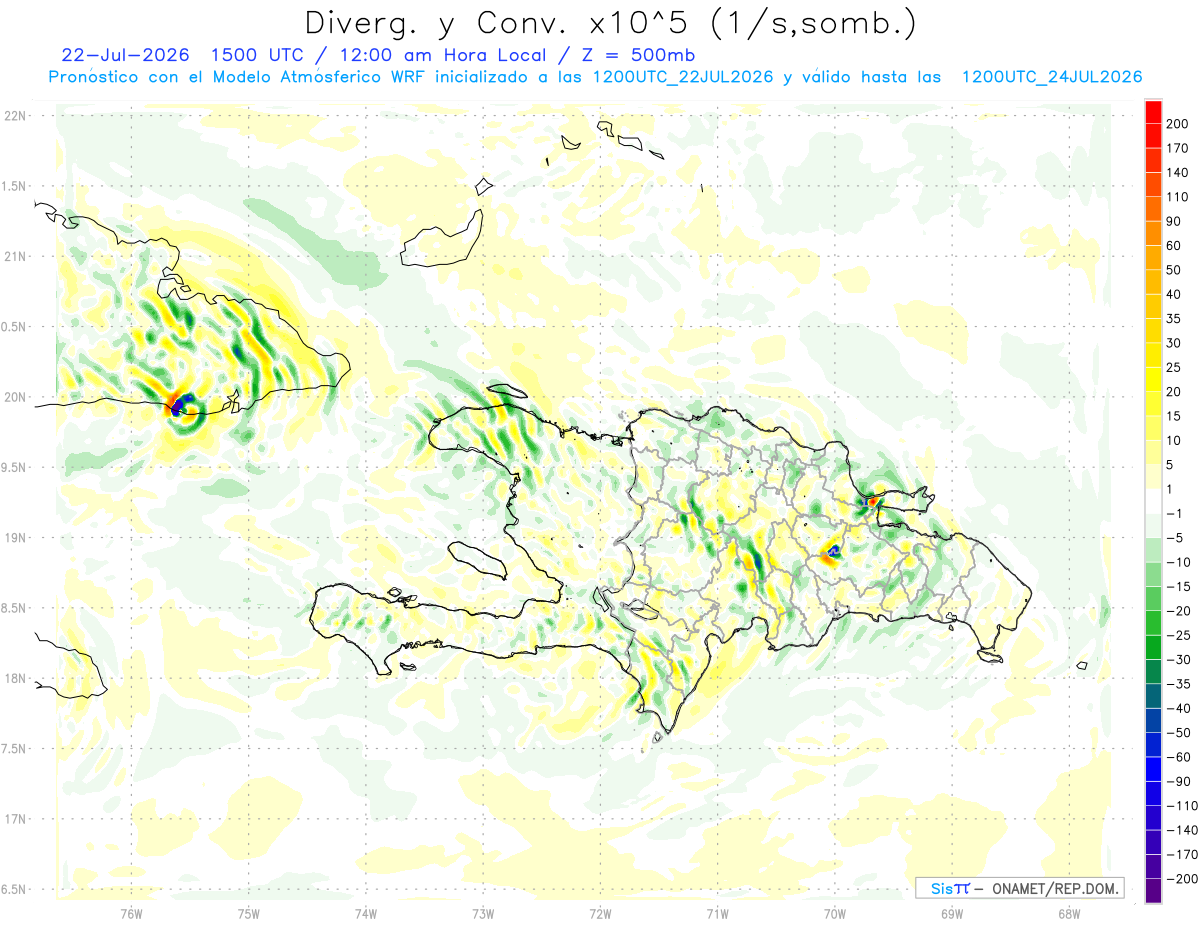This screenshot has height=927, width=1200.
Task: Click the '75W' longitude label
Action: 248,913
